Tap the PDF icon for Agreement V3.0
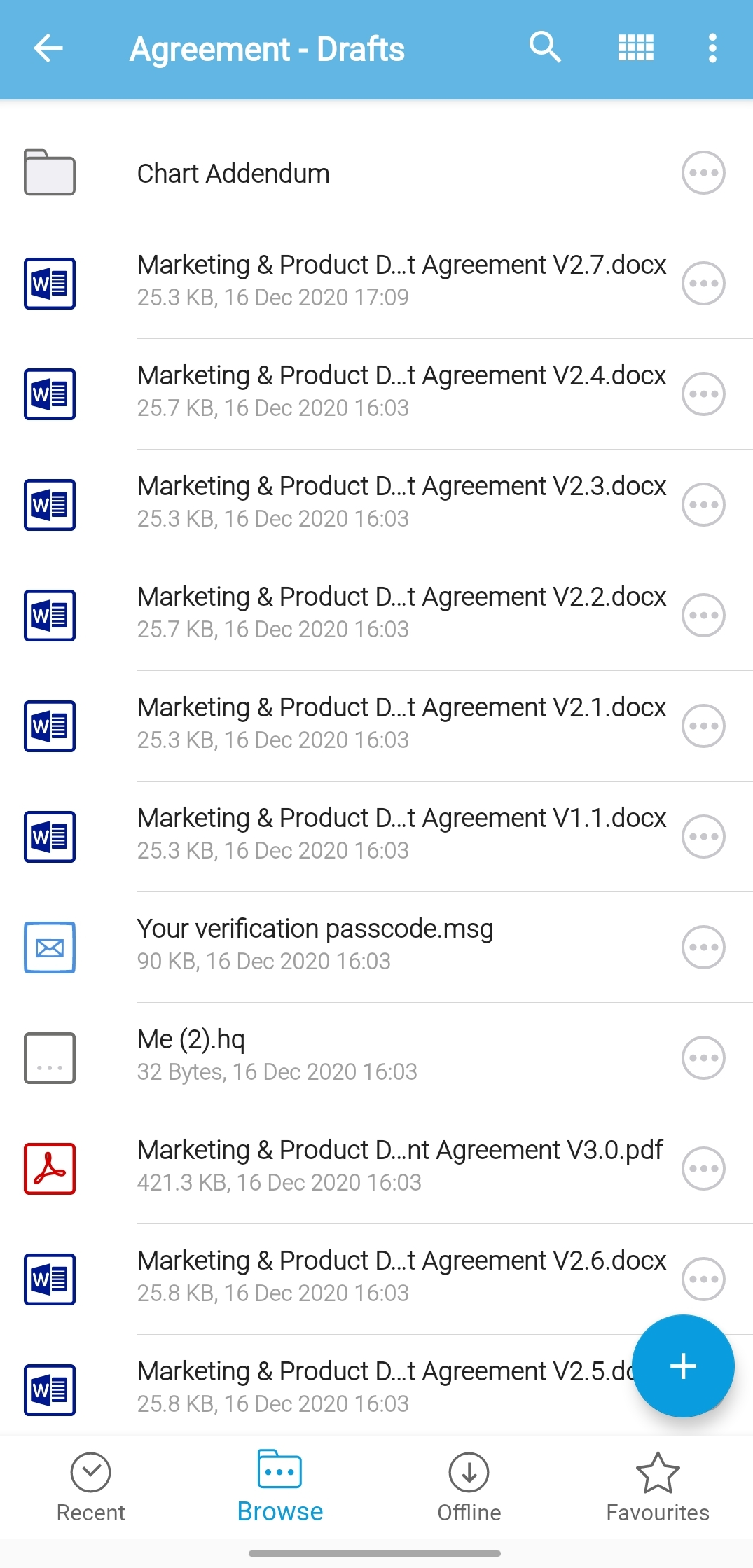Screen dimensions: 753x1568 coord(50,1168)
